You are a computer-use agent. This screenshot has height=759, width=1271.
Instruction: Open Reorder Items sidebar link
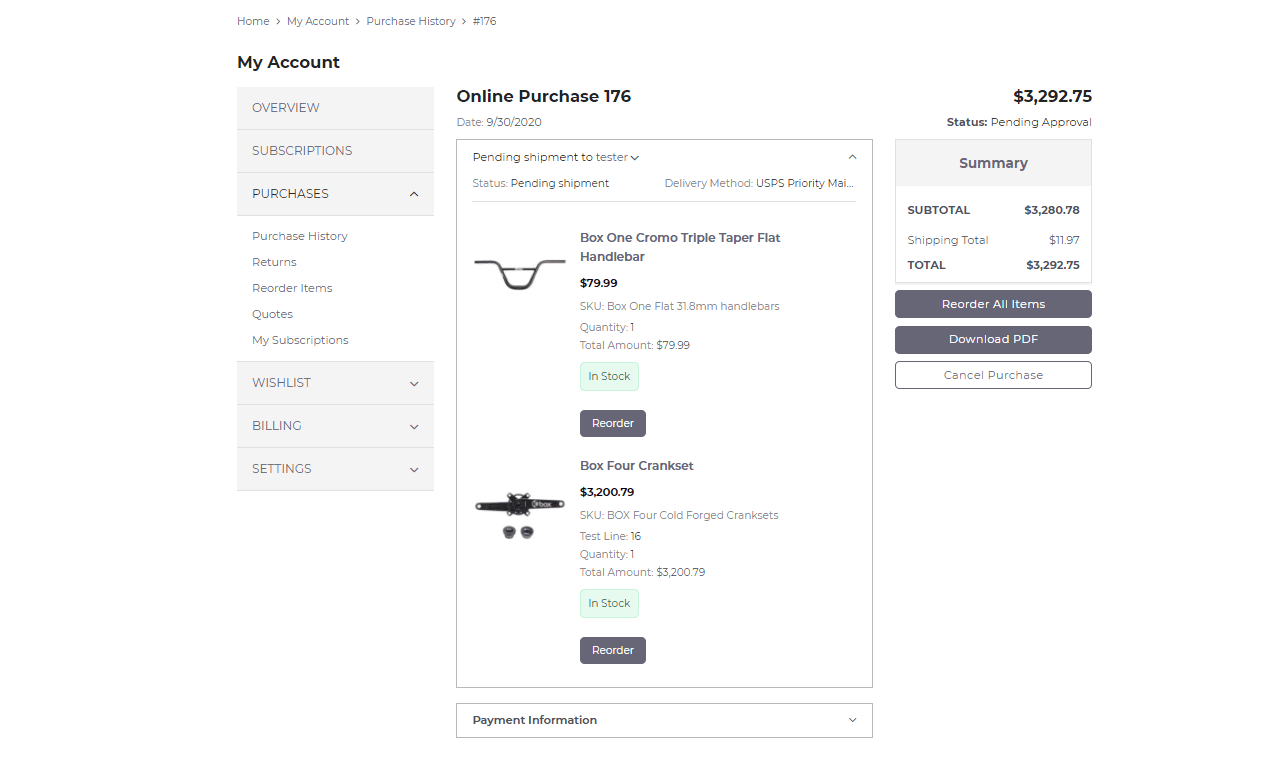292,288
